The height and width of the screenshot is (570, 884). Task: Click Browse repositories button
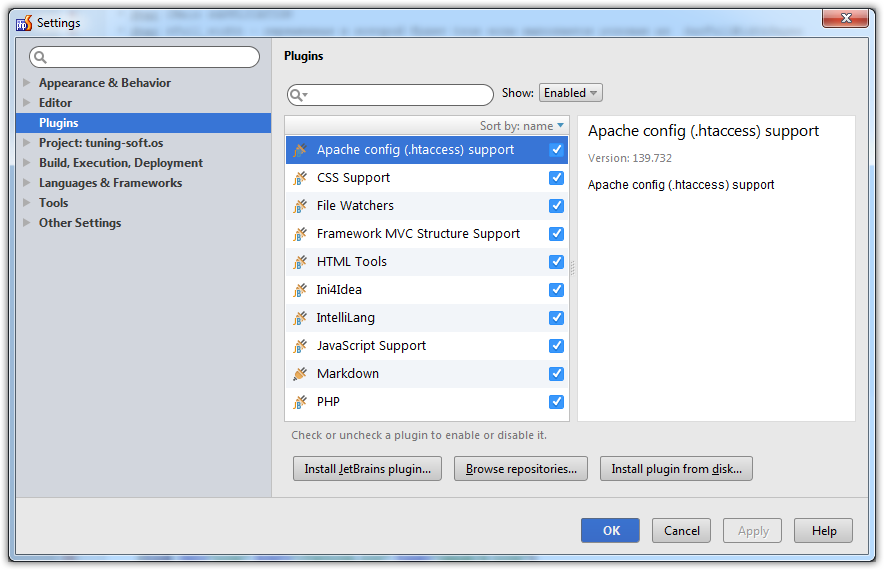pos(521,469)
